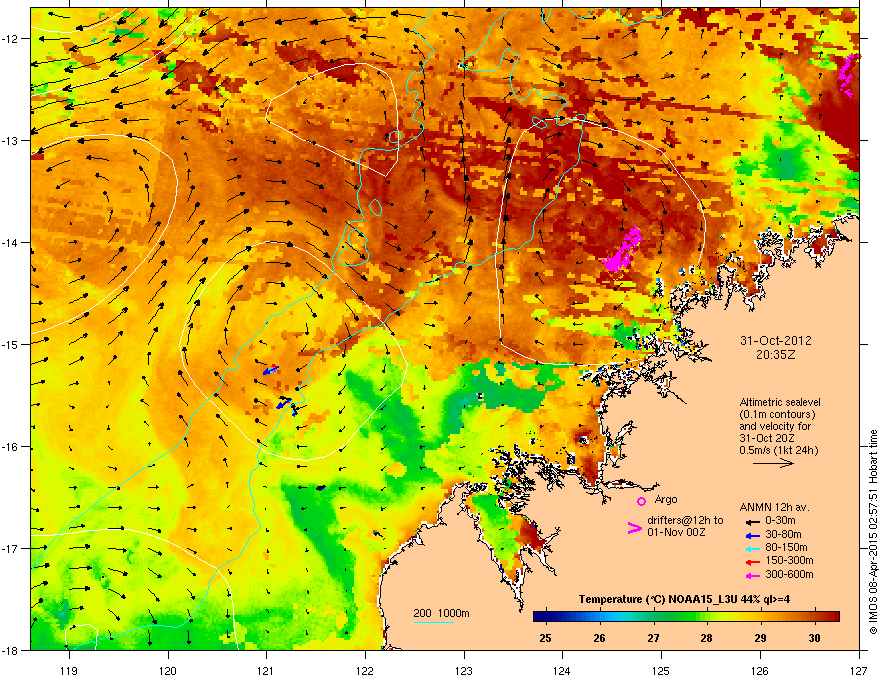Click the colorbar tick label '27'
This screenshot has width=880, height=680.
653,638
